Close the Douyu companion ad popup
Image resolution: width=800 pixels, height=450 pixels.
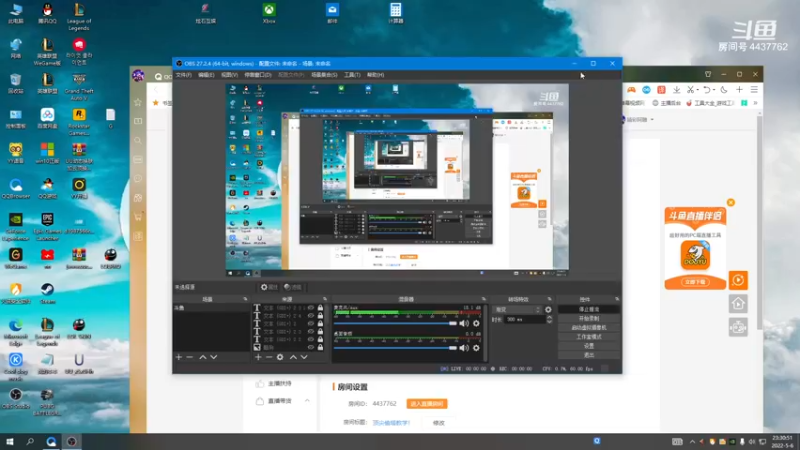point(731,203)
